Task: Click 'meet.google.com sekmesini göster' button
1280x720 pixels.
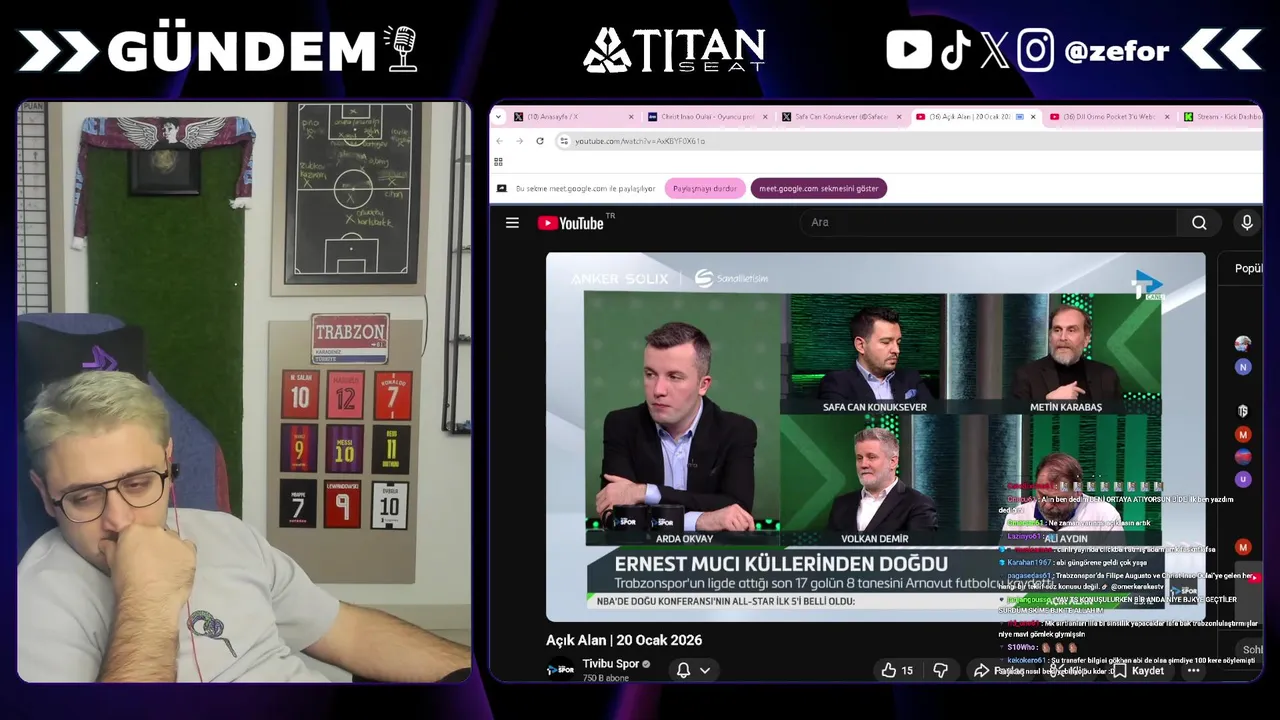Action: (x=819, y=188)
